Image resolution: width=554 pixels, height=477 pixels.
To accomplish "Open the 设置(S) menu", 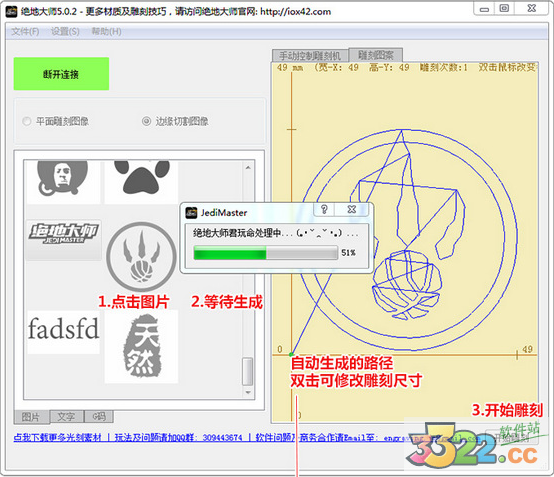I will [x=65, y=31].
